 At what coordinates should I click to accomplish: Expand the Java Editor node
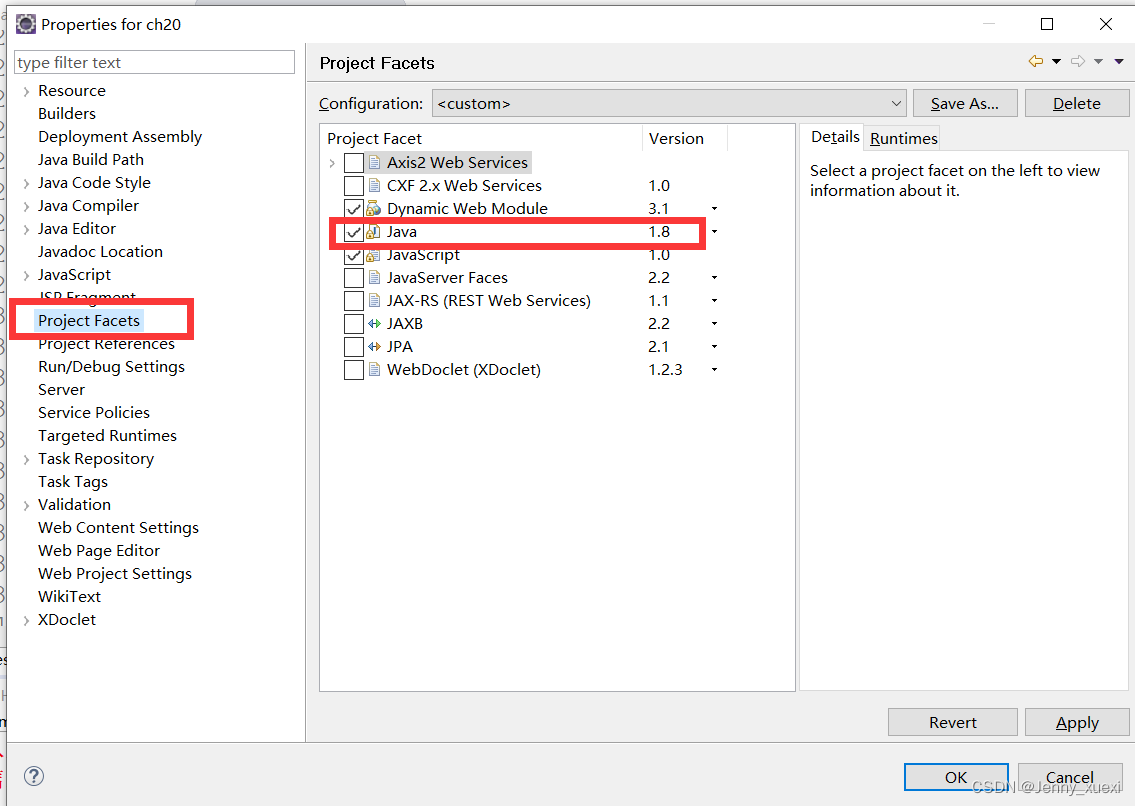click(26, 230)
